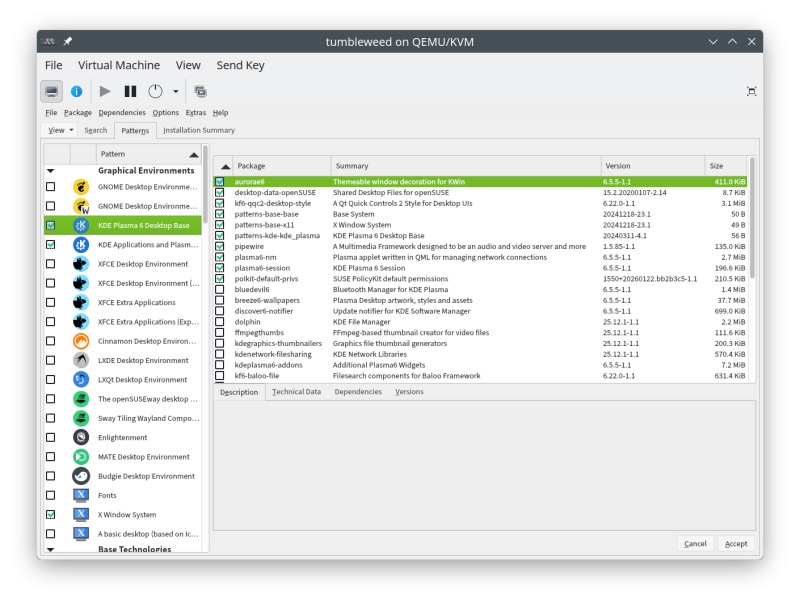Sort by the Pattern column header
Image resolution: width=800 pixels, height=603 pixels.
[x=148, y=154]
